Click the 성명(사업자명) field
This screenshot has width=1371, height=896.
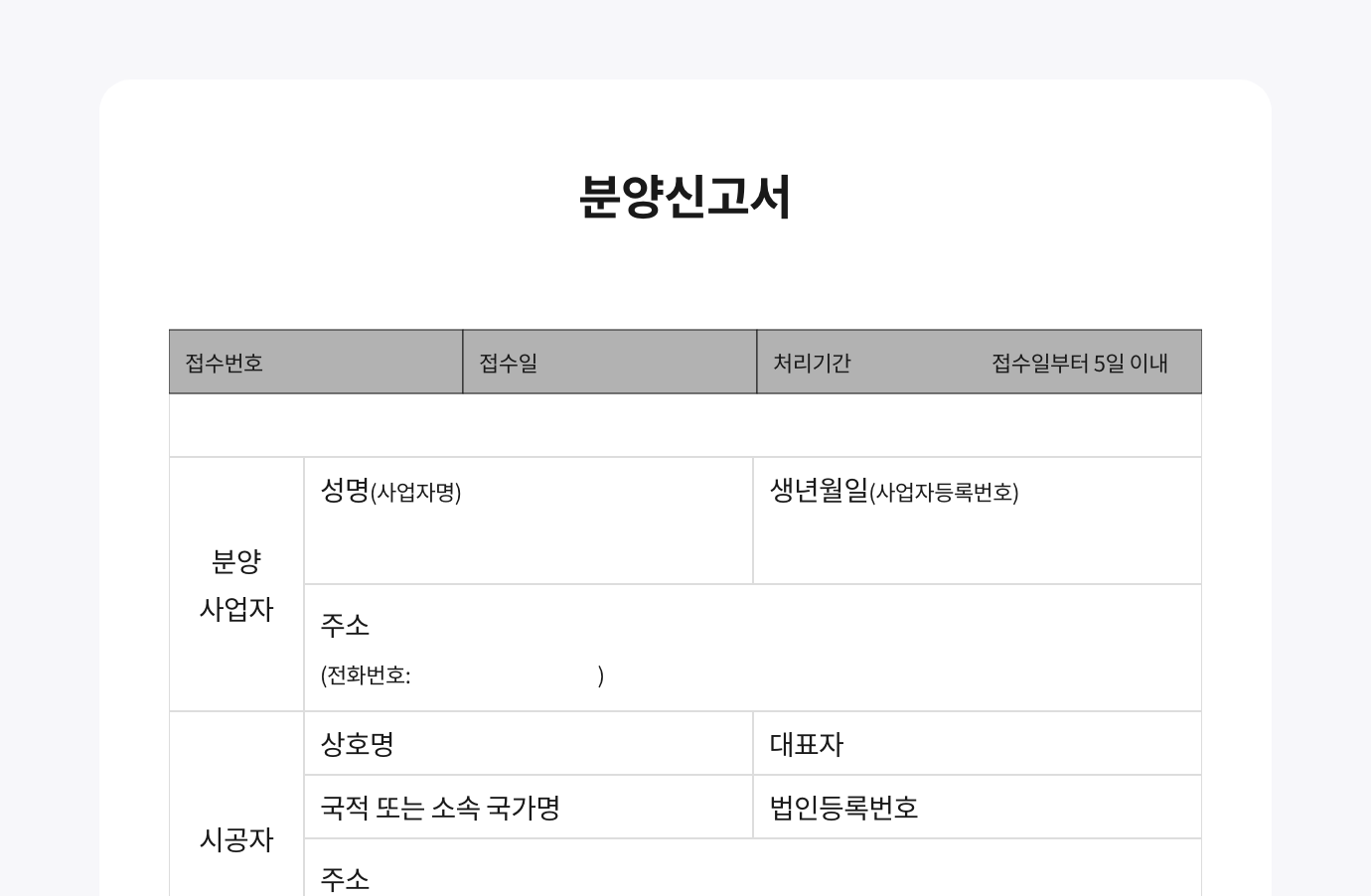click(528, 521)
